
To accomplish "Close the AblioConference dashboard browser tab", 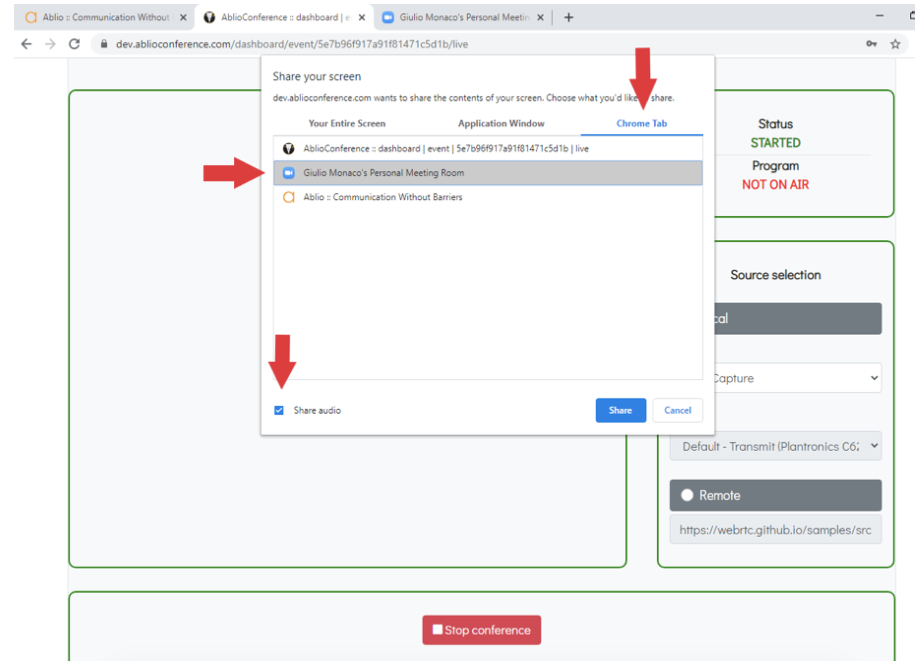I will click(x=362, y=18).
